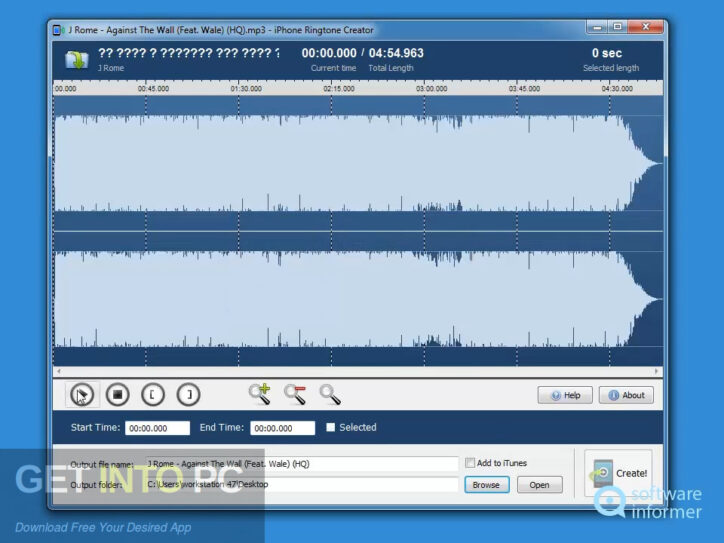The width and height of the screenshot is (724, 543).
Task: Click the End Time field
Action: coord(283,428)
